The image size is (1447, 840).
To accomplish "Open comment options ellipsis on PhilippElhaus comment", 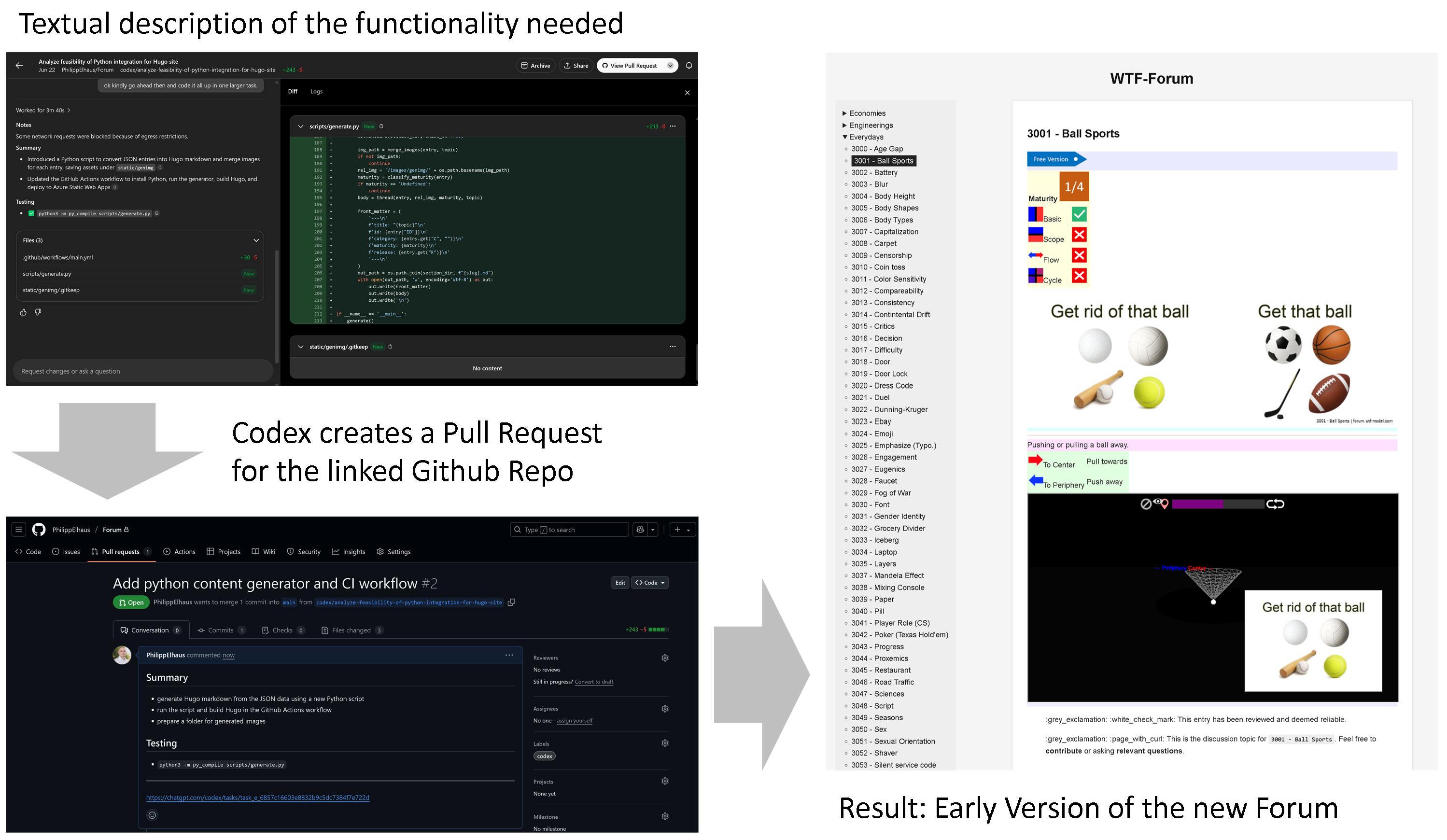I will (509, 655).
